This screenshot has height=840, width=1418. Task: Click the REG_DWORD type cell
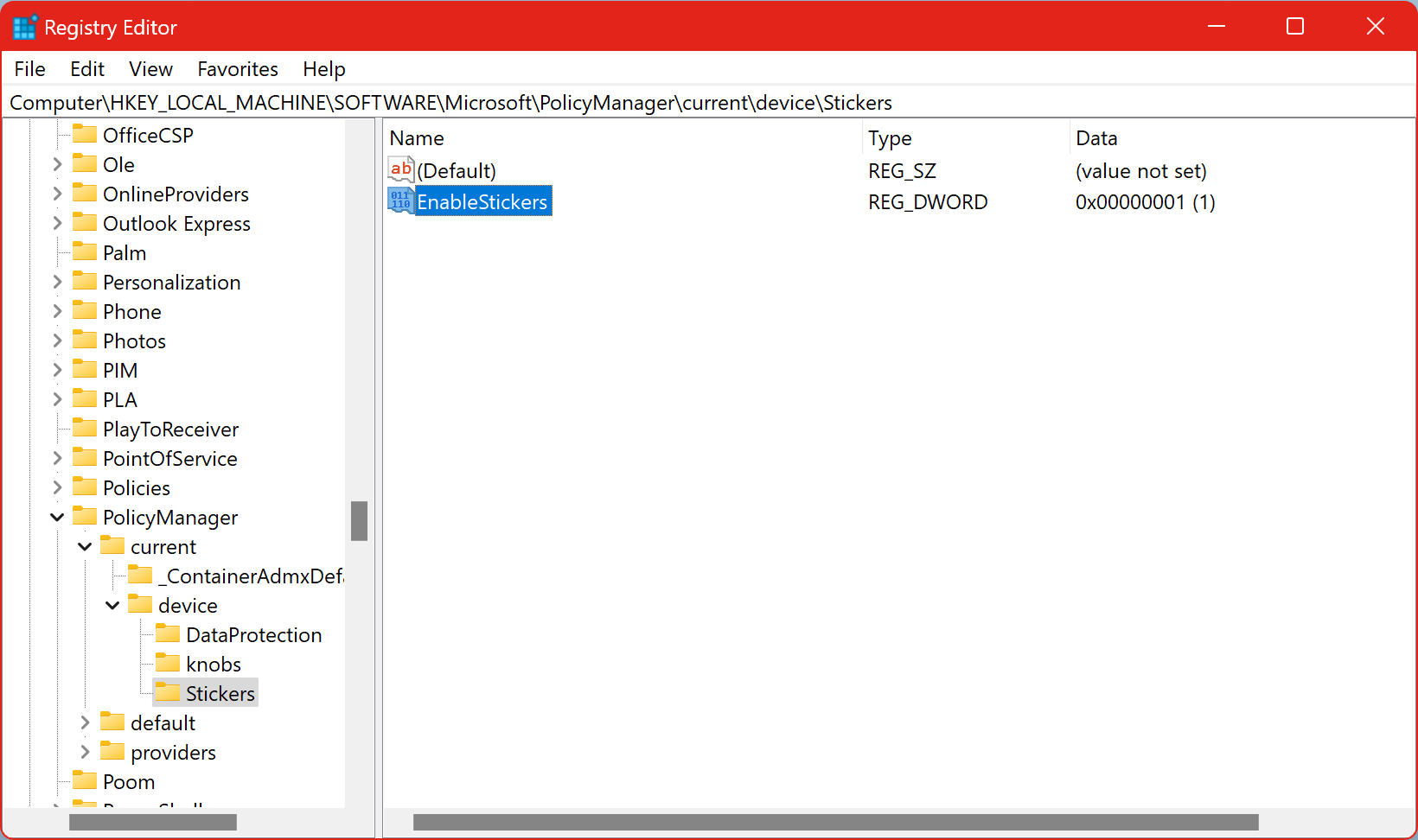pyautogui.click(x=928, y=202)
